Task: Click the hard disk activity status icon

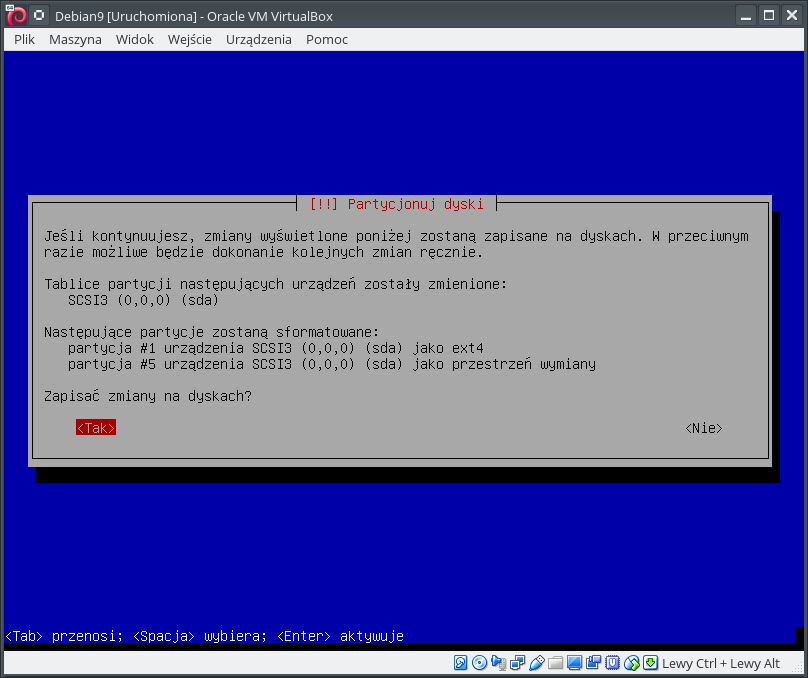Action: (x=461, y=663)
